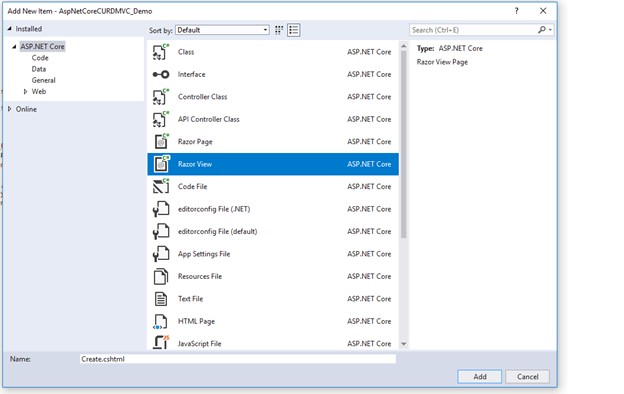Viewport: 624px width, 394px height.
Task: Select the editorconfig File (default) icon
Action: pos(161,231)
